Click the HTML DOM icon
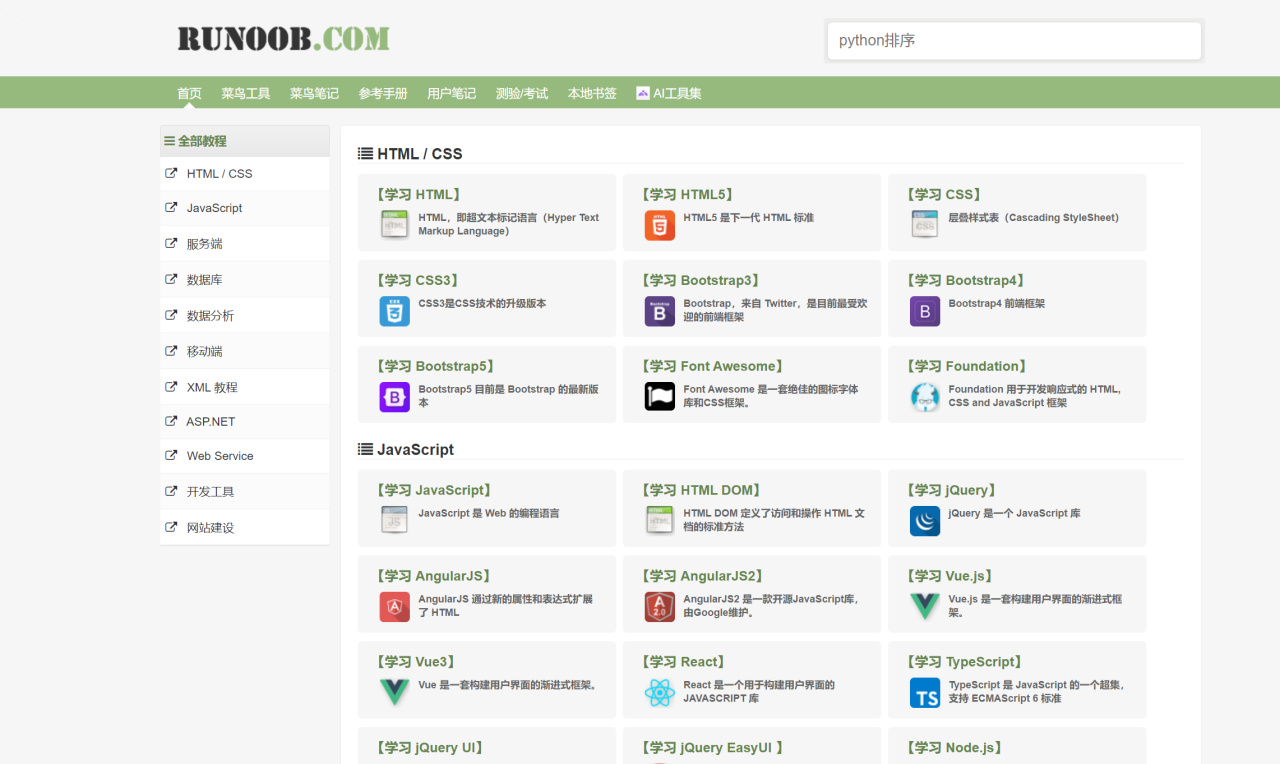Screen dimensions: 1280x764 coord(659,521)
